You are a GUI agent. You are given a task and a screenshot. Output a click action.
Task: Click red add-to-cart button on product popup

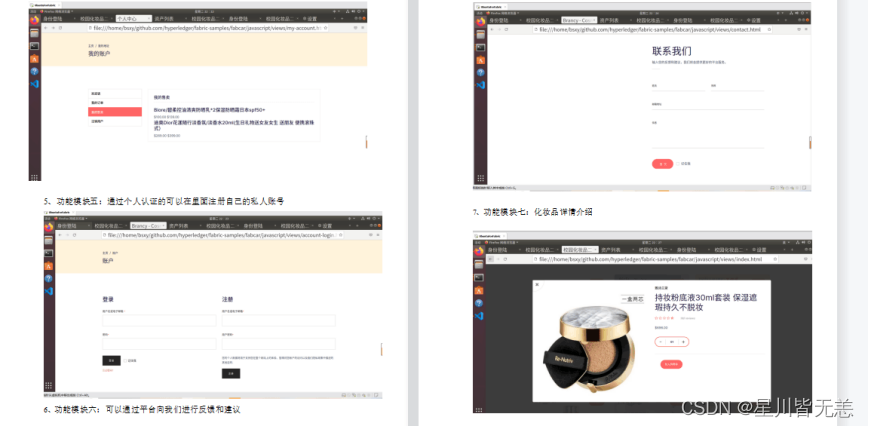pyautogui.click(x=670, y=364)
